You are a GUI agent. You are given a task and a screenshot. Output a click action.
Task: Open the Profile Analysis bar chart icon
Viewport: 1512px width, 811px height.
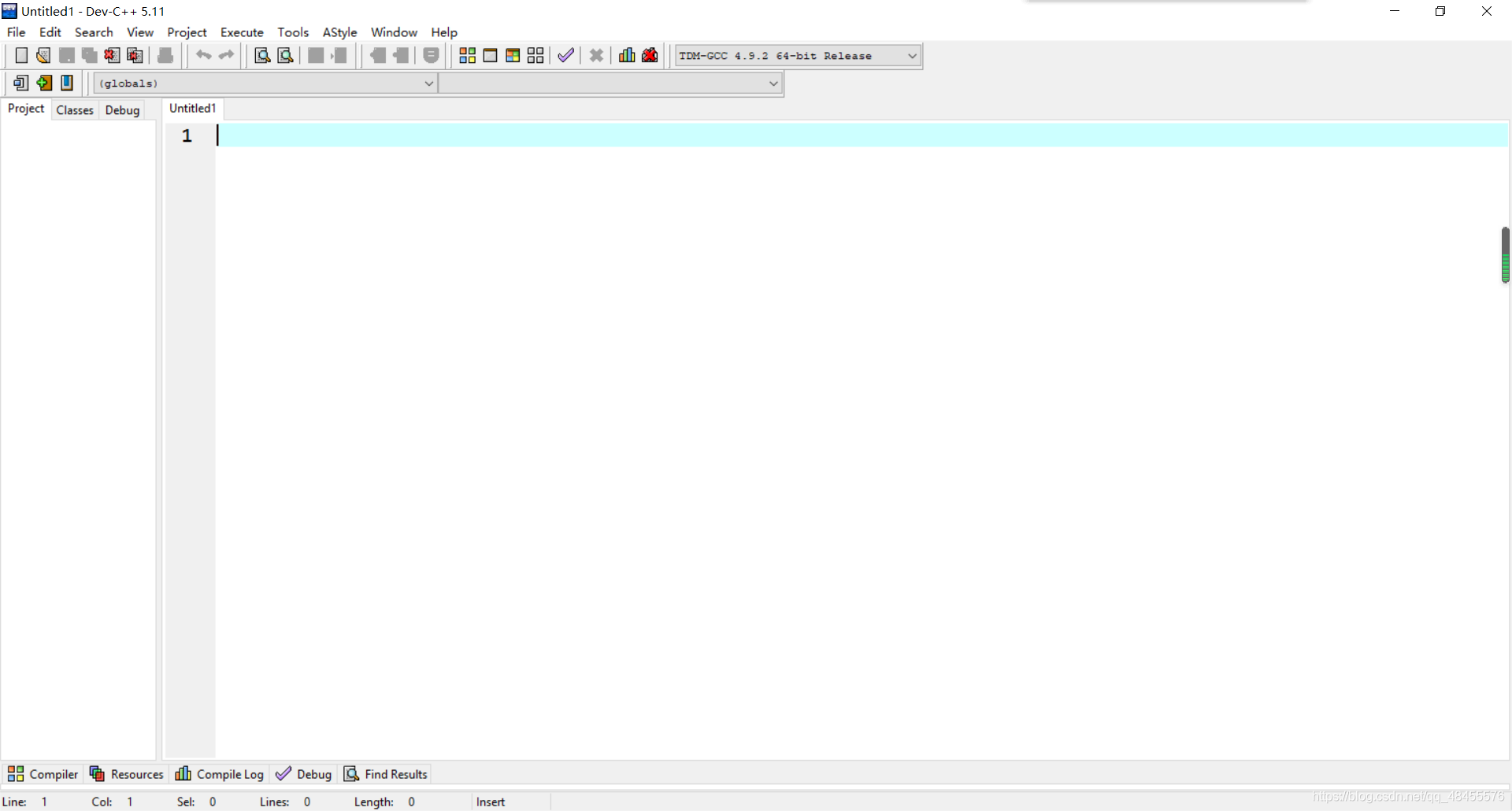[x=627, y=55]
